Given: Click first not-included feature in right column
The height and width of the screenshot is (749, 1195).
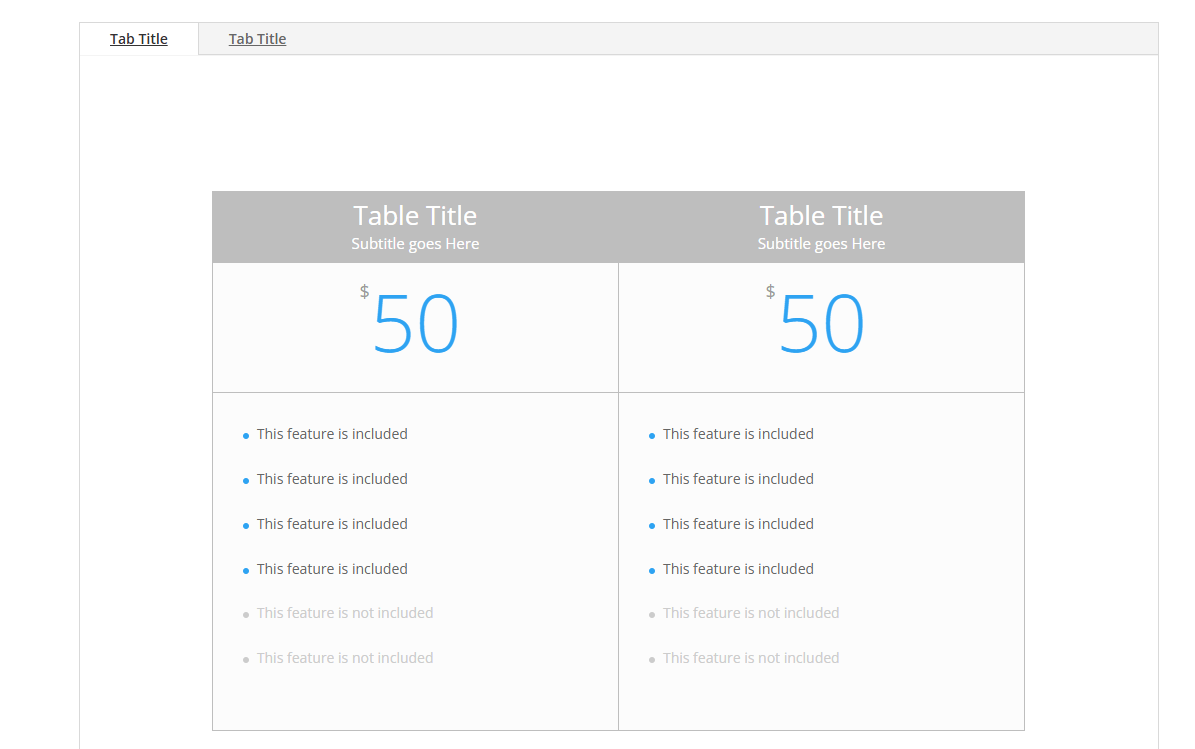Looking at the screenshot, I should (751, 613).
